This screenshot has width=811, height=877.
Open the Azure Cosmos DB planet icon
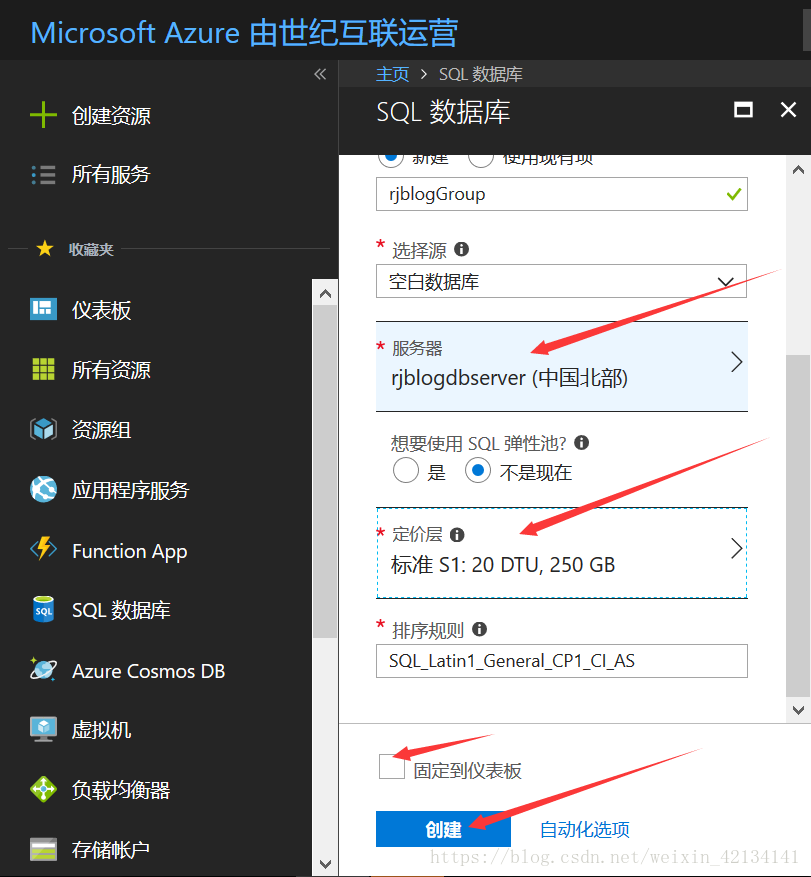coord(43,669)
